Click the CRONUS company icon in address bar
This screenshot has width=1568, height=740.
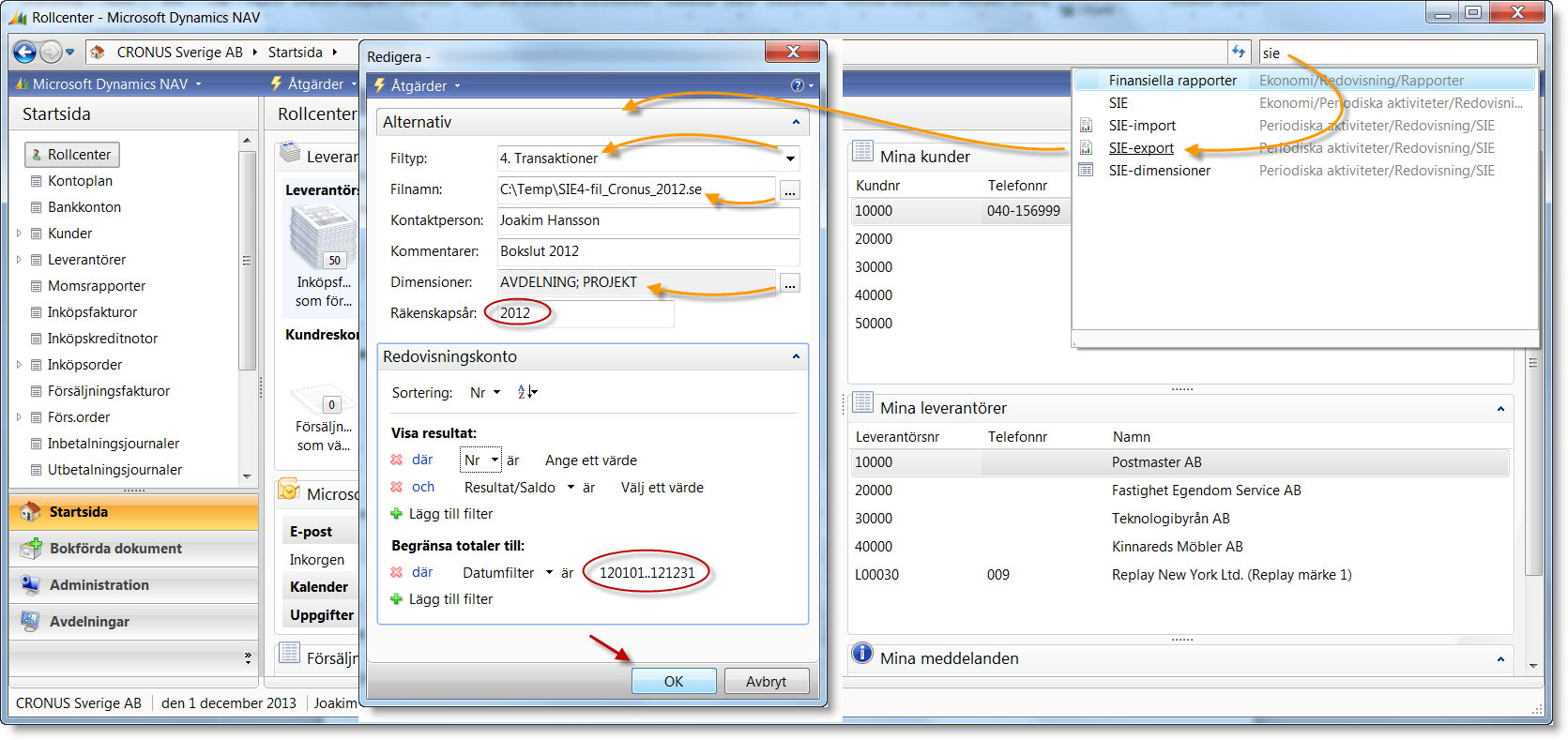tap(99, 53)
